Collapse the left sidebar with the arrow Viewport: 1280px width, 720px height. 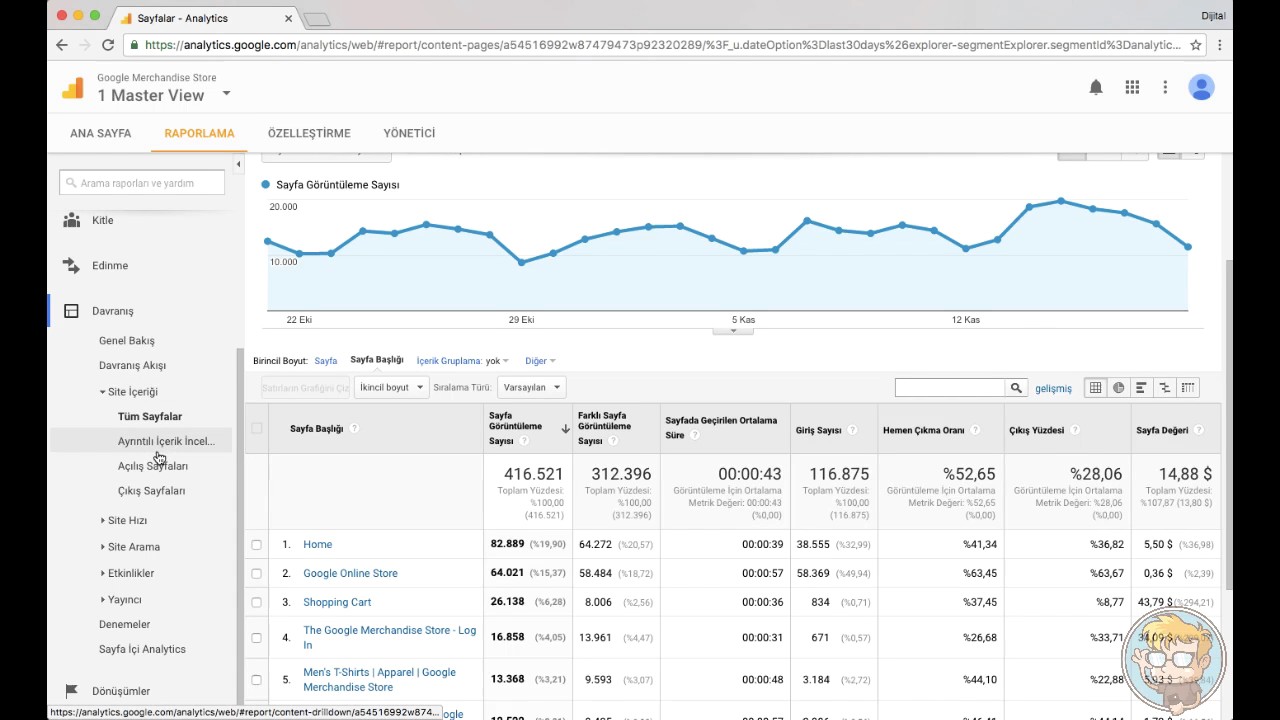[238, 164]
